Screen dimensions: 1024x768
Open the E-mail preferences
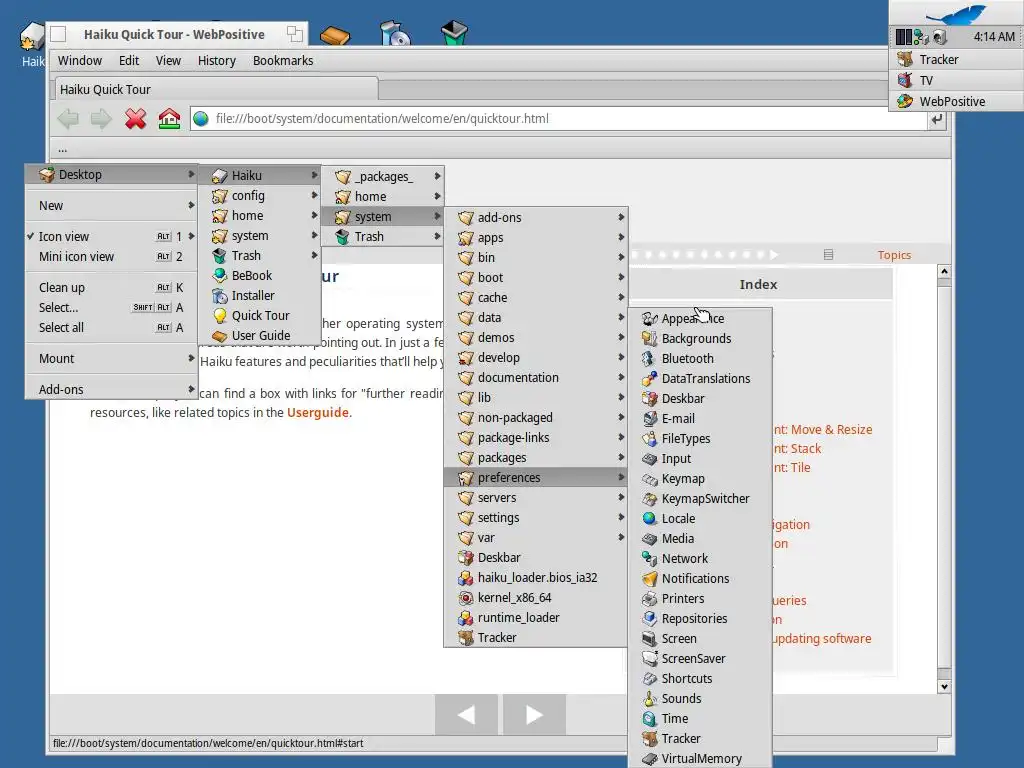[700, 419]
